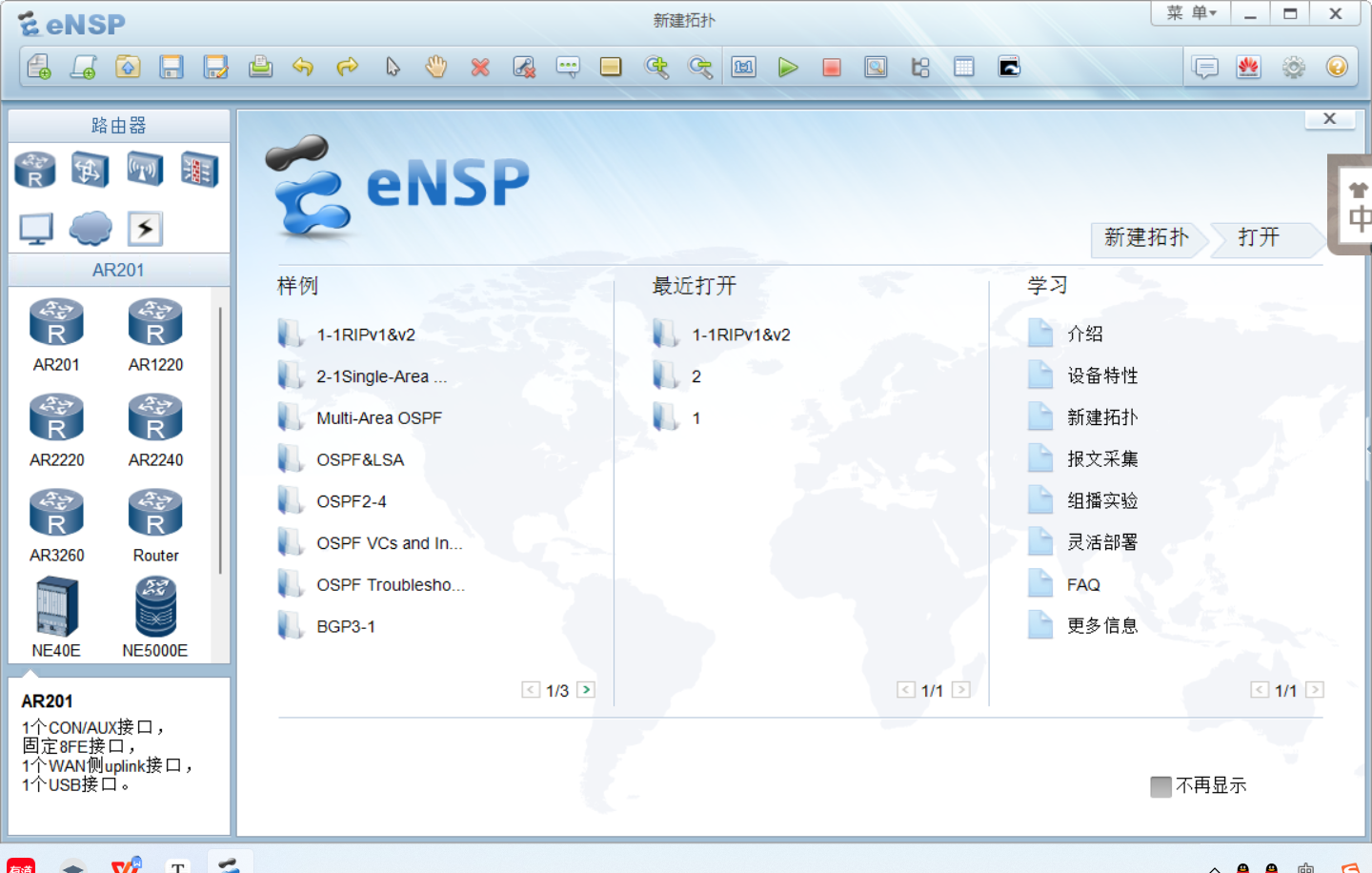Open the settings gear icon
The image size is (1372, 873).
[x=1293, y=67]
